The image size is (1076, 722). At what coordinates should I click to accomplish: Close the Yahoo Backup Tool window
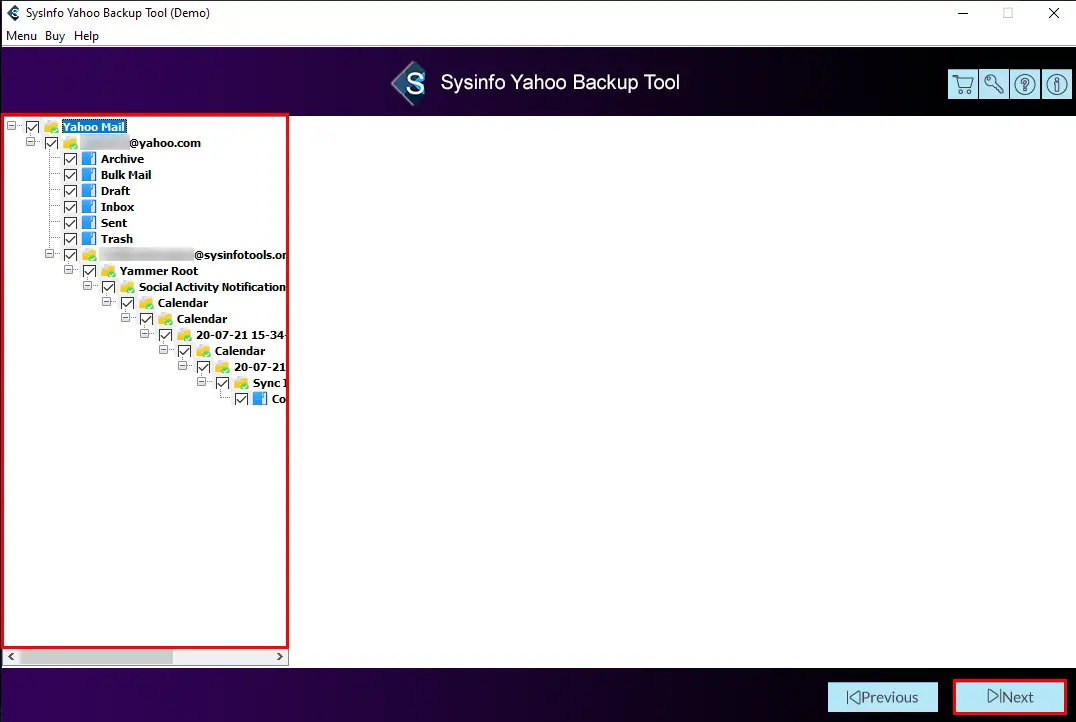coord(1053,13)
